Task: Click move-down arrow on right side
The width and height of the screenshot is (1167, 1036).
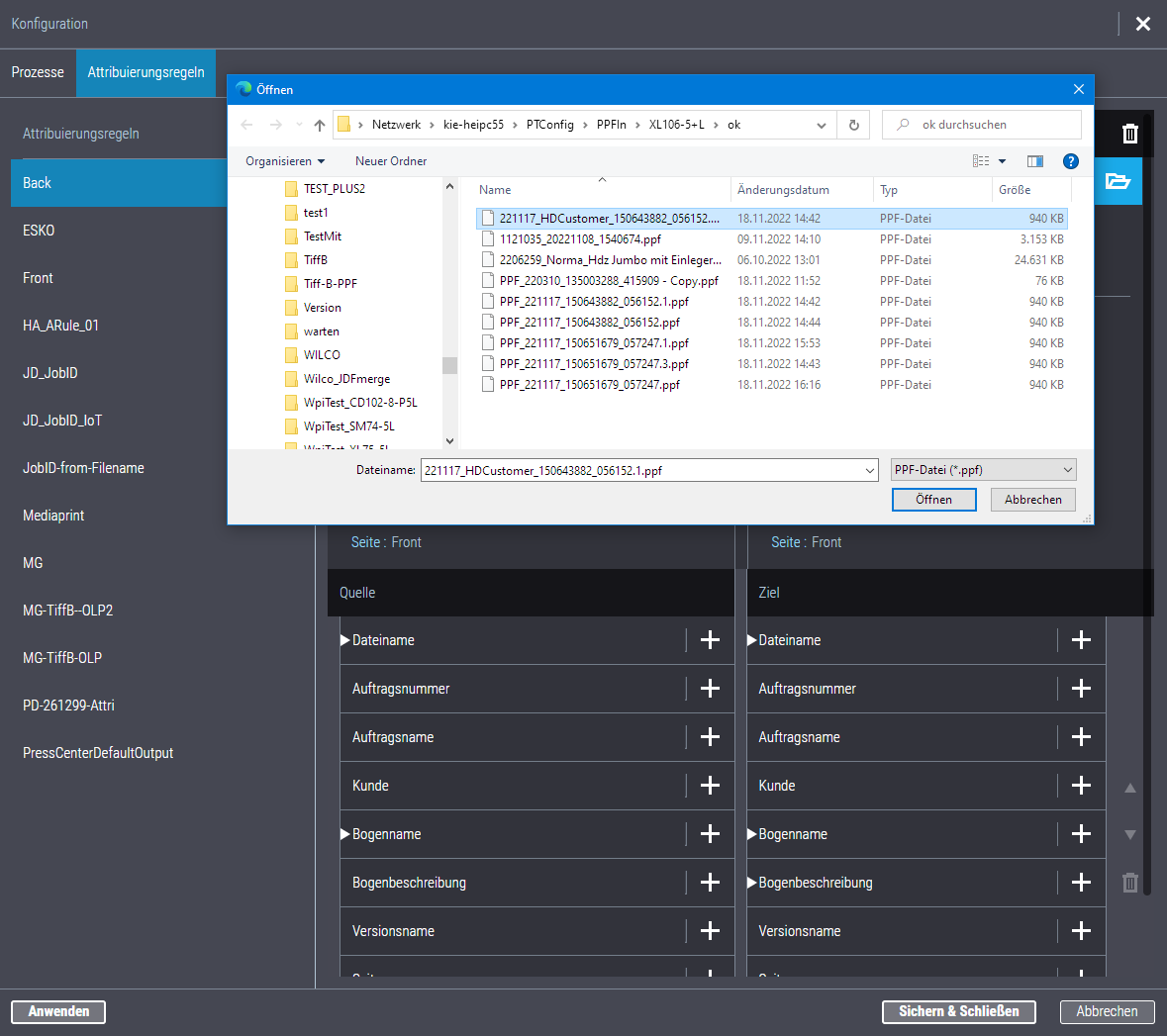Action: [1129, 835]
